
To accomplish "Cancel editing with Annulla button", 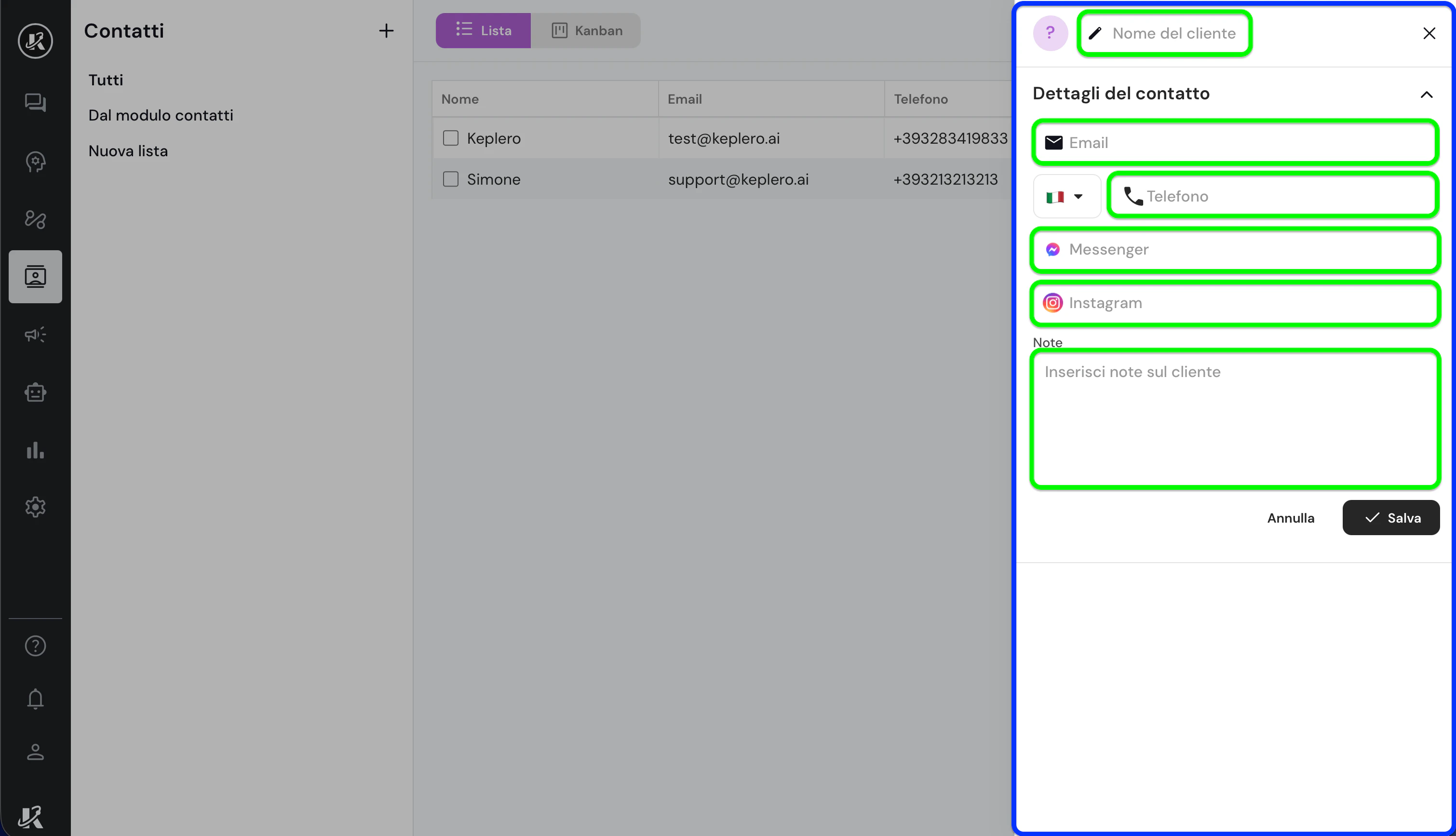I will [1291, 517].
